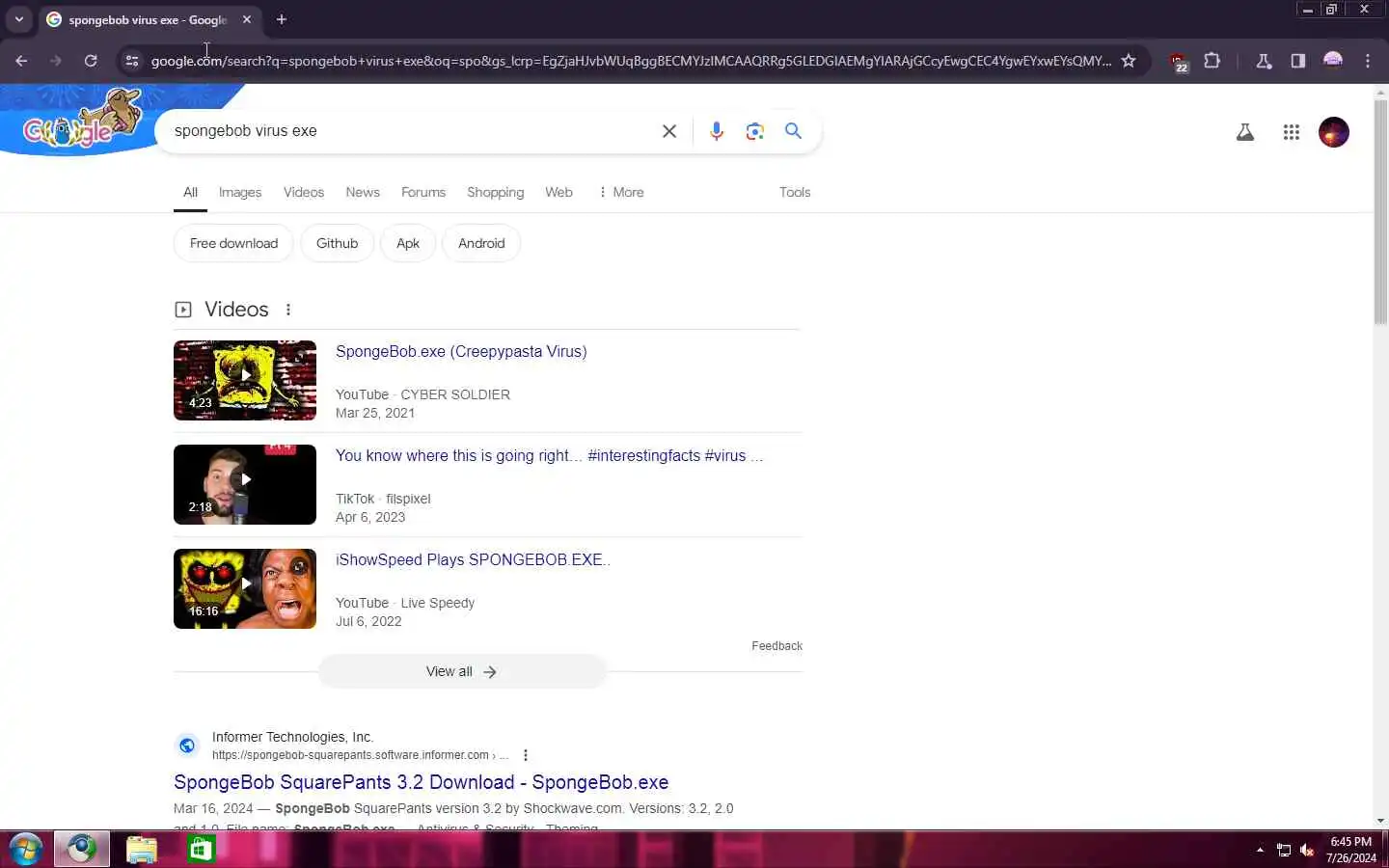1389x868 pixels.
Task: Click the Informer favicon globe icon
Action: click(x=187, y=746)
